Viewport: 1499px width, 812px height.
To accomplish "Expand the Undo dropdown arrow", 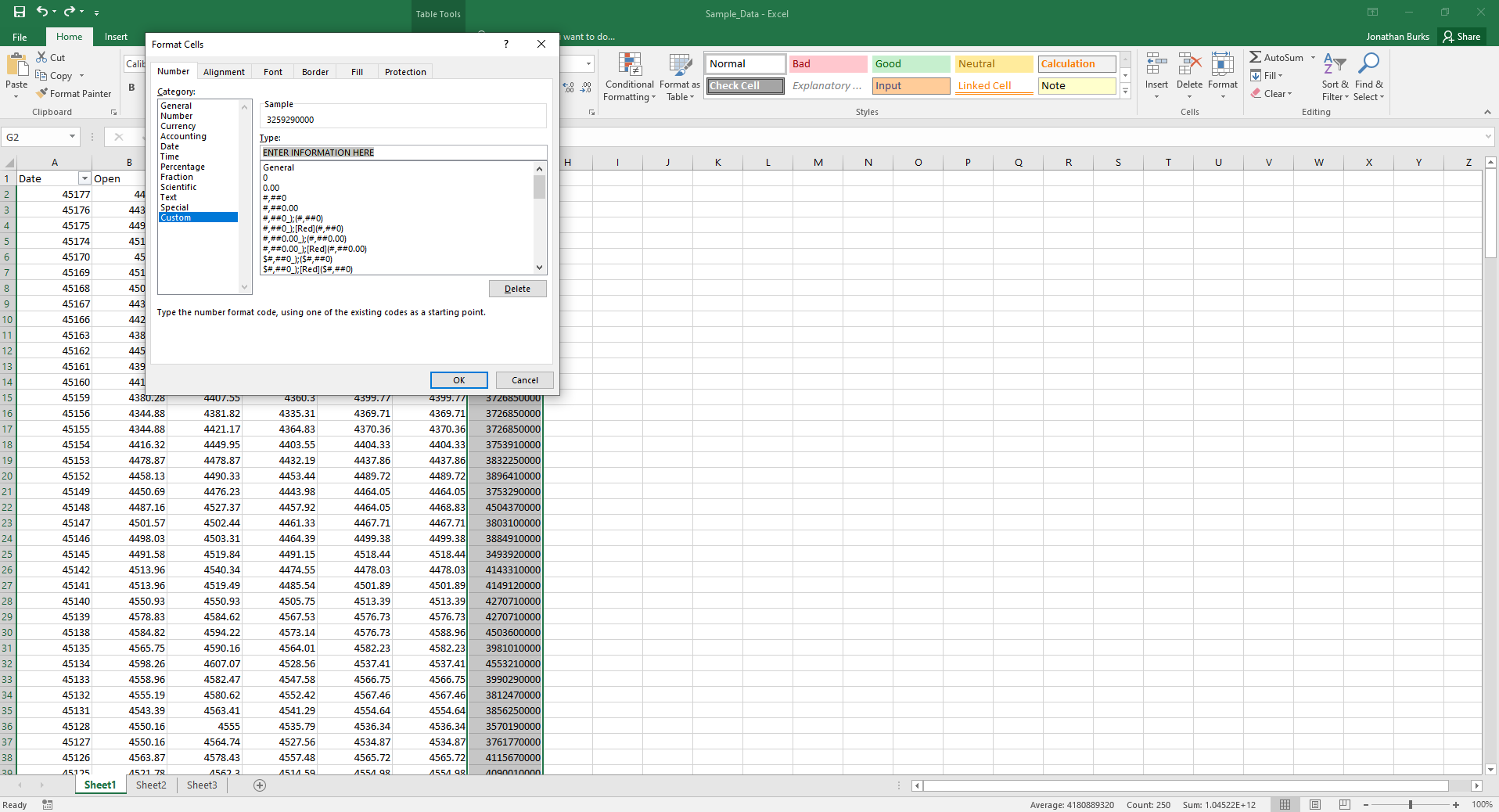I will (x=55, y=12).
